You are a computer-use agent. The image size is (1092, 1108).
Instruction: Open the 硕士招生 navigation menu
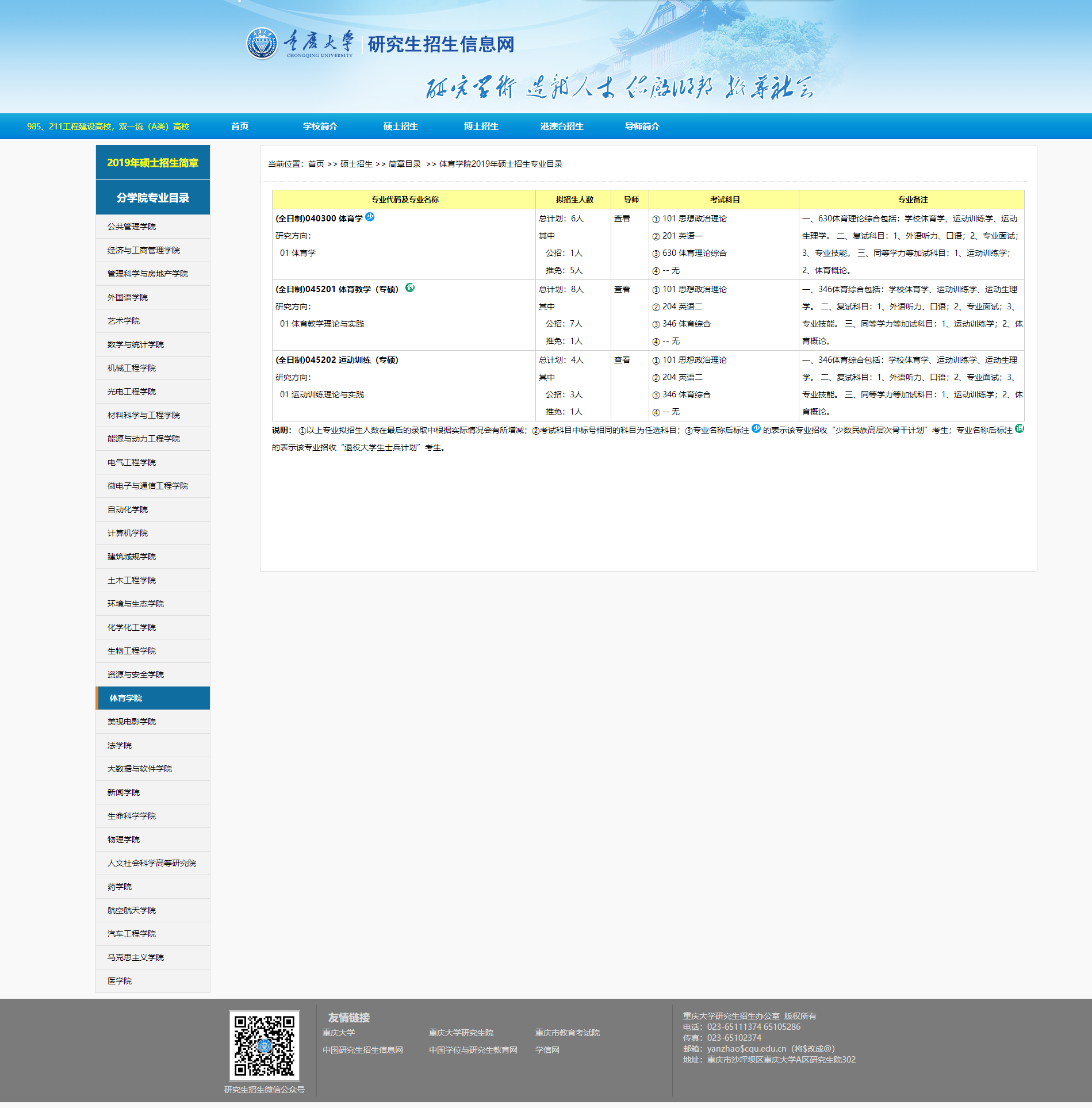tap(400, 126)
